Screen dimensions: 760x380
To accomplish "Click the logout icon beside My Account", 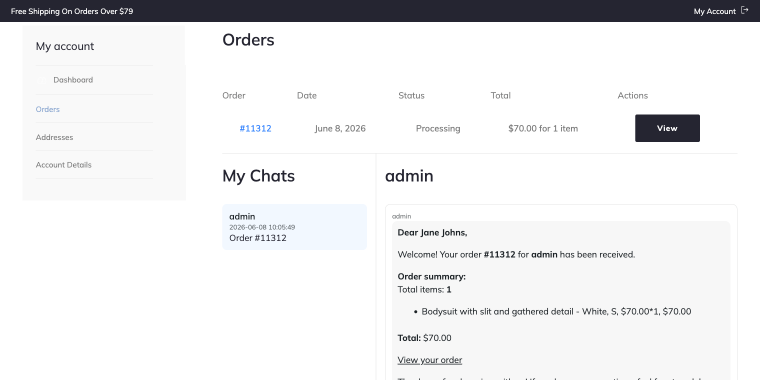I will click(745, 11).
